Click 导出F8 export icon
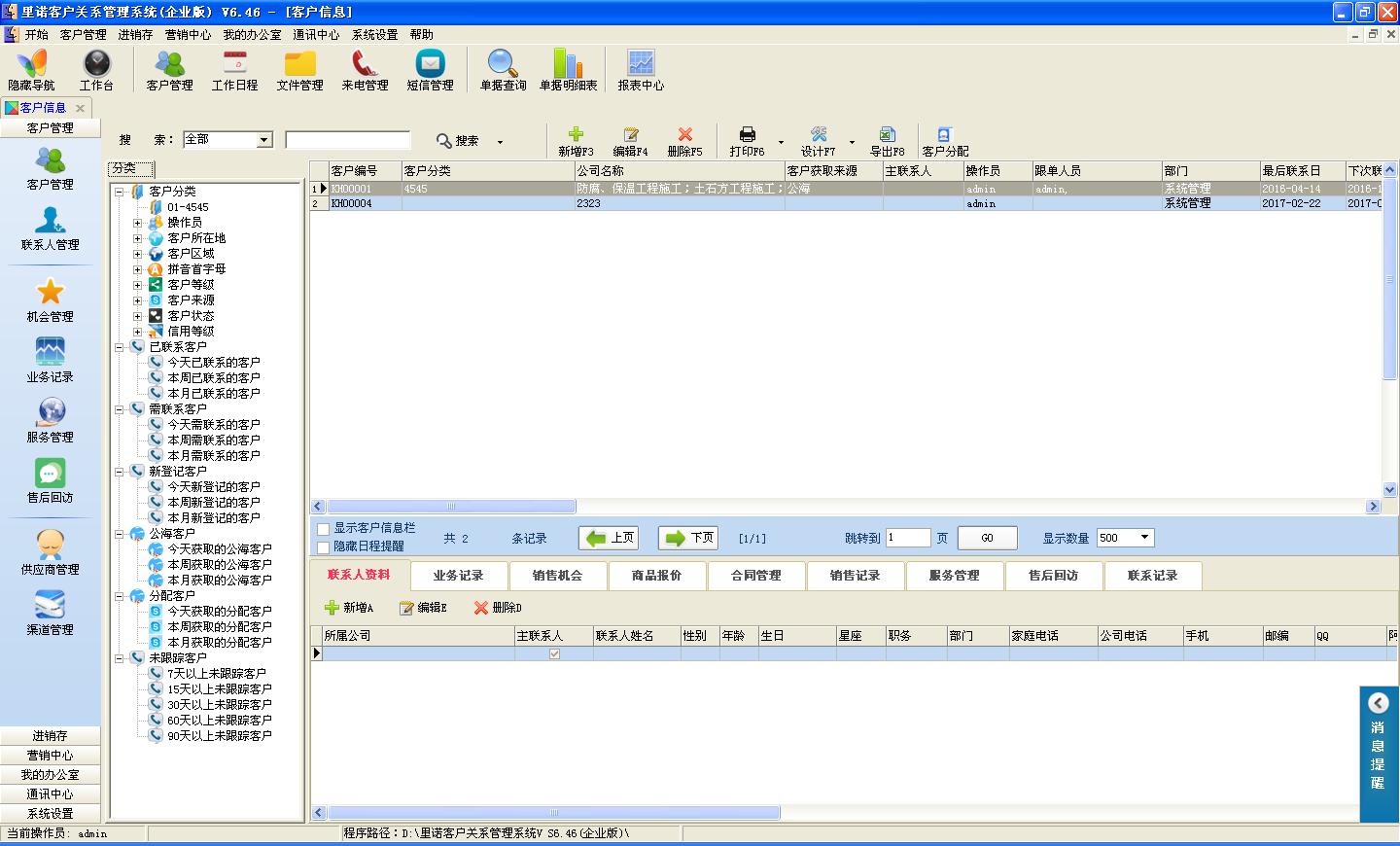This screenshot has height=846, width=1400. (x=887, y=142)
